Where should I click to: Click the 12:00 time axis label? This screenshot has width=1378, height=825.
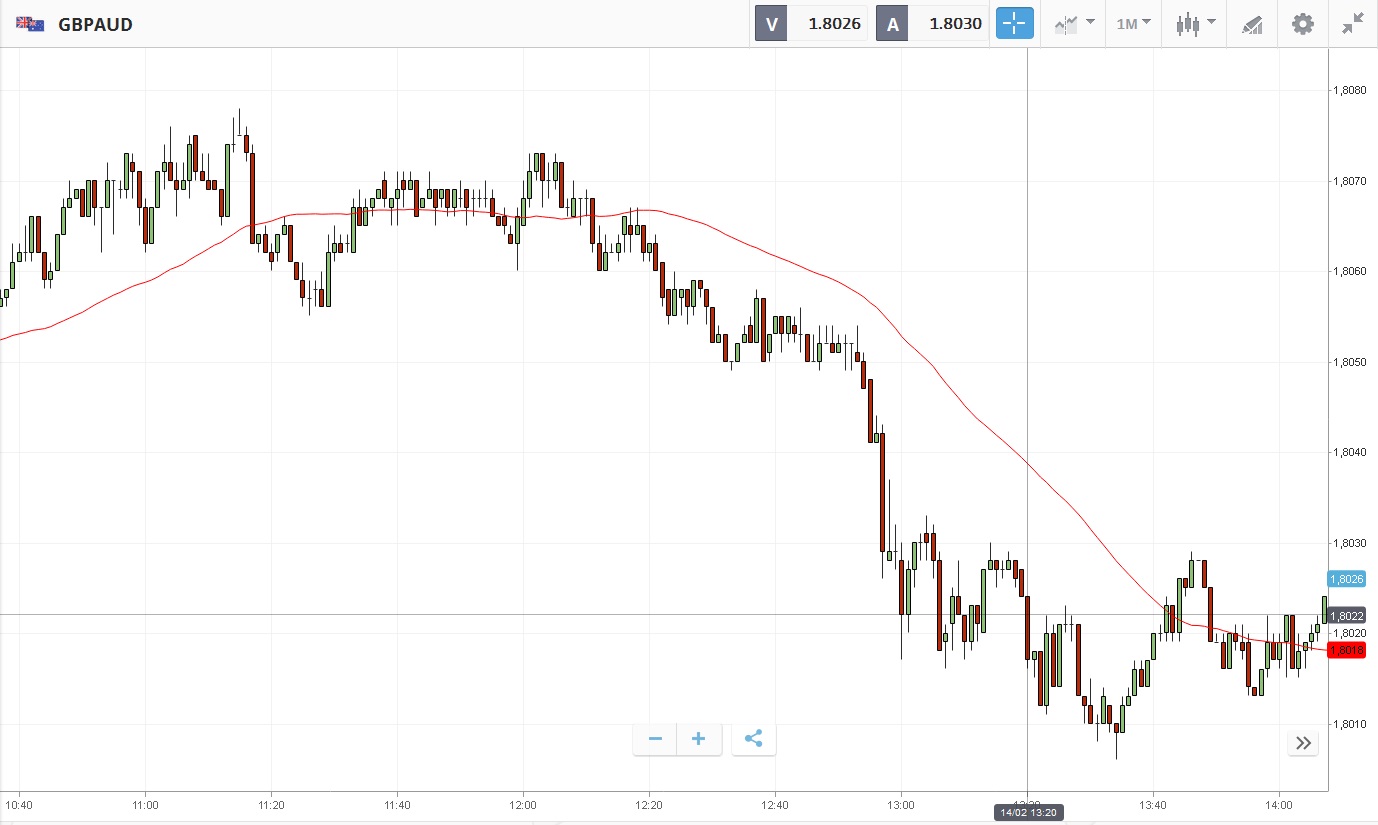[x=523, y=804]
